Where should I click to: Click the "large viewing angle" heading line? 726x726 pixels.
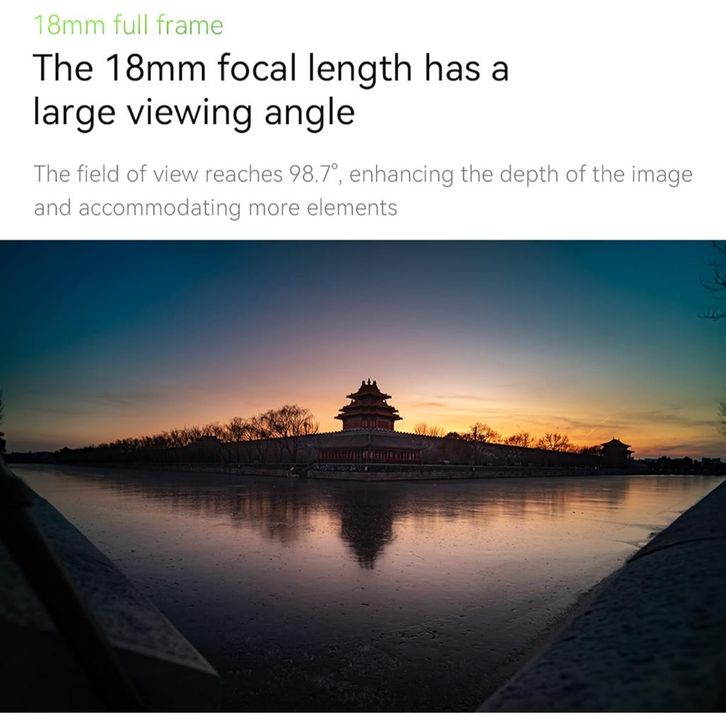click(x=194, y=112)
